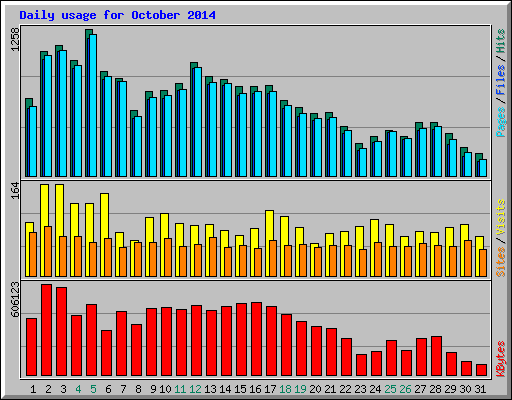Image resolution: width=512 pixels, height=400 pixels.
Task: Click day label 20 on the axis
Action: [x=315, y=389]
